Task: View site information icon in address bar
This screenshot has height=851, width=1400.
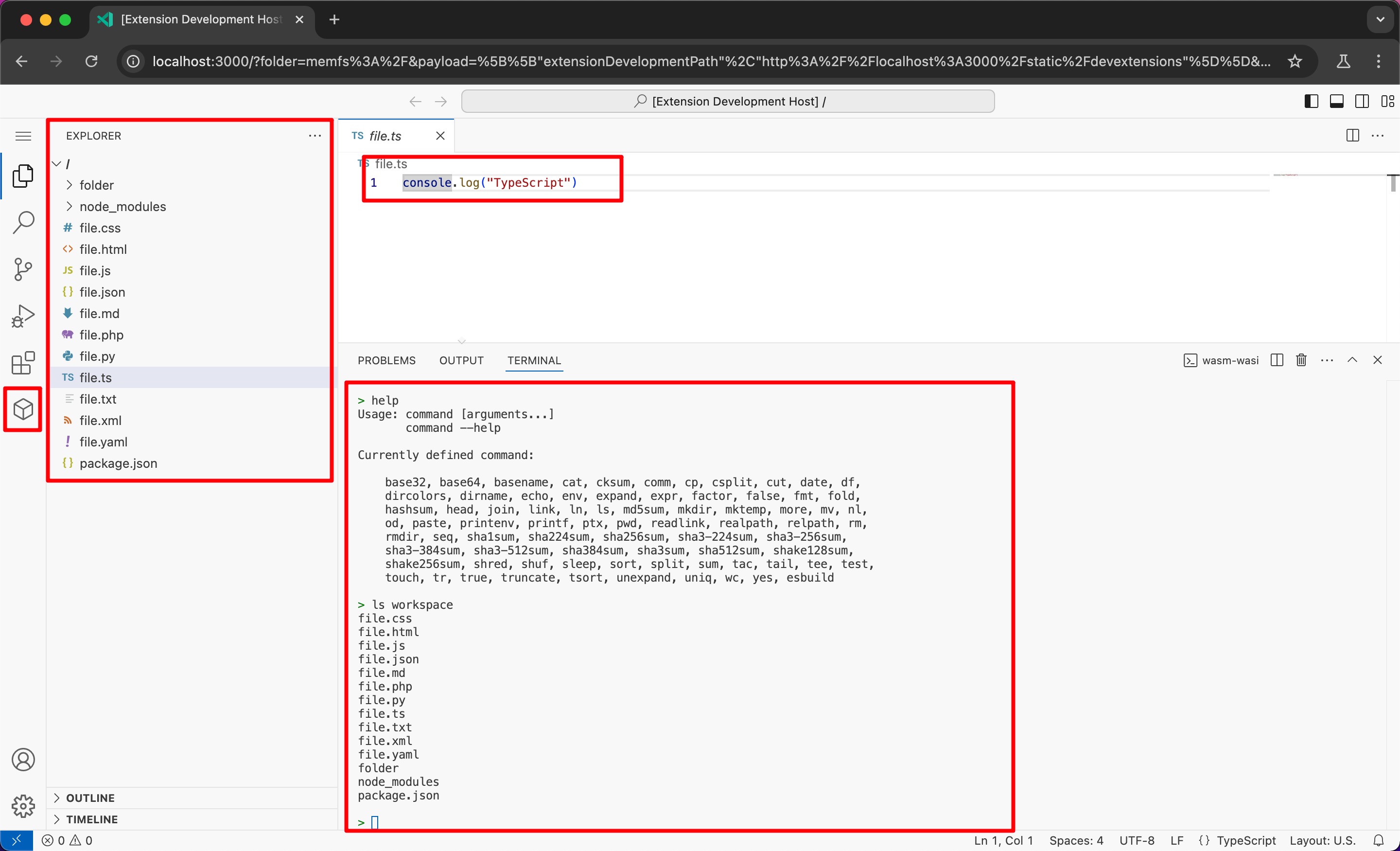Action: click(x=133, y=61)
